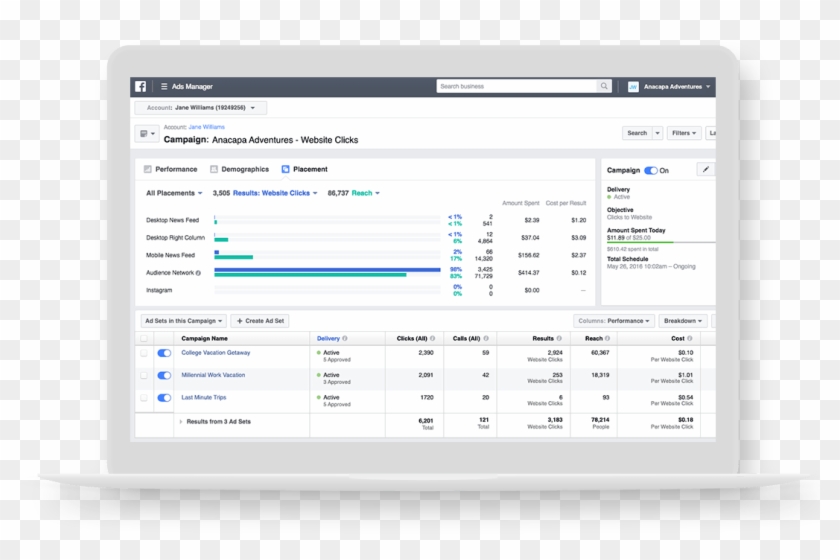Click the Audience Network results bar
This screenshot has height=560, width=840.
(326, 270)
